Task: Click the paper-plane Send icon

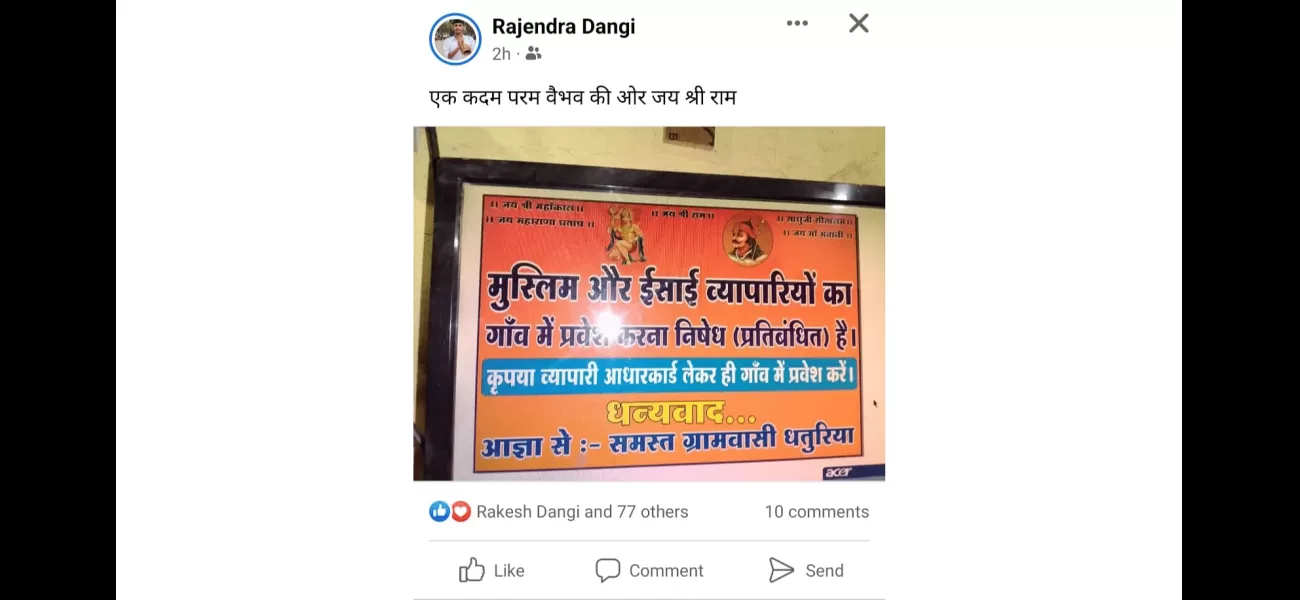Action: (781, 570)
